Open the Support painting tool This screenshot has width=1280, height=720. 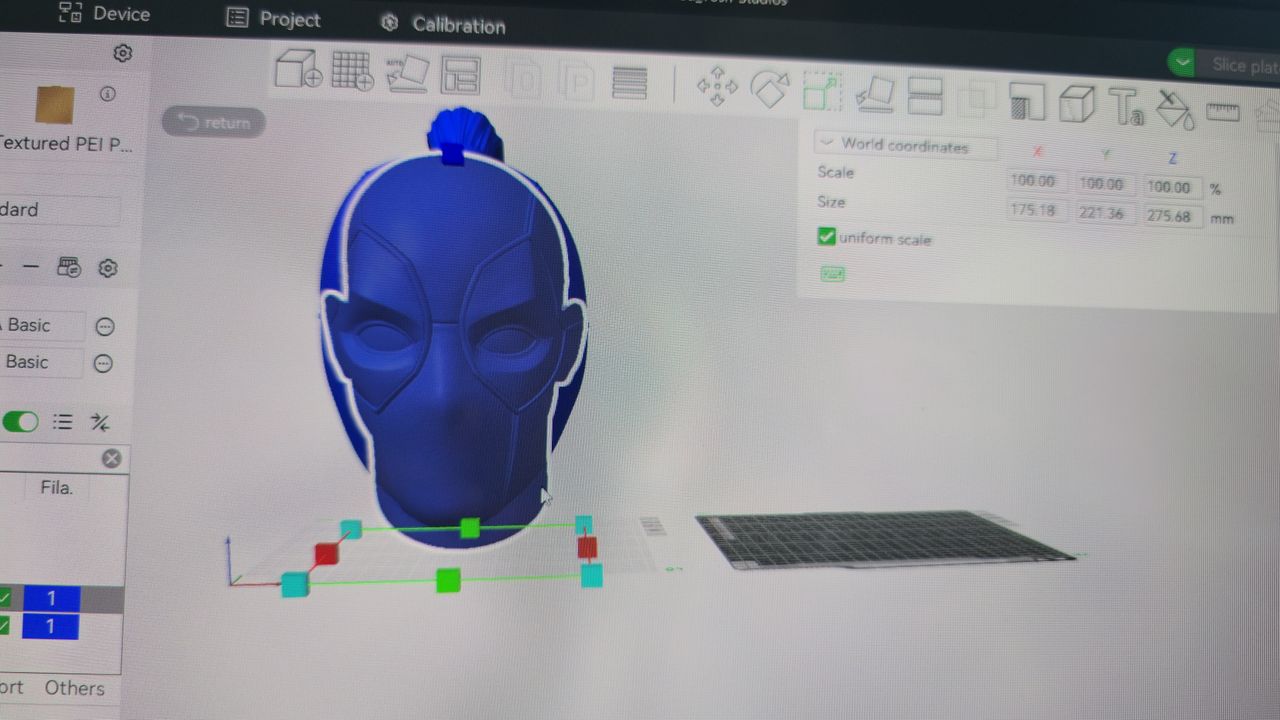(1026, 101)
